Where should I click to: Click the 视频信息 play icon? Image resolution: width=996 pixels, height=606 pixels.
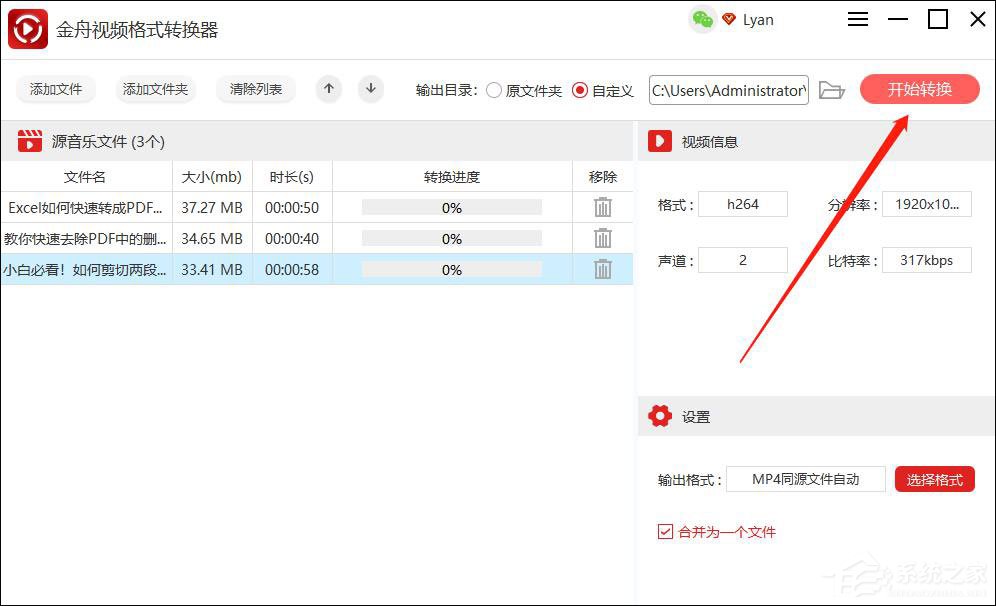click(658, 140)
